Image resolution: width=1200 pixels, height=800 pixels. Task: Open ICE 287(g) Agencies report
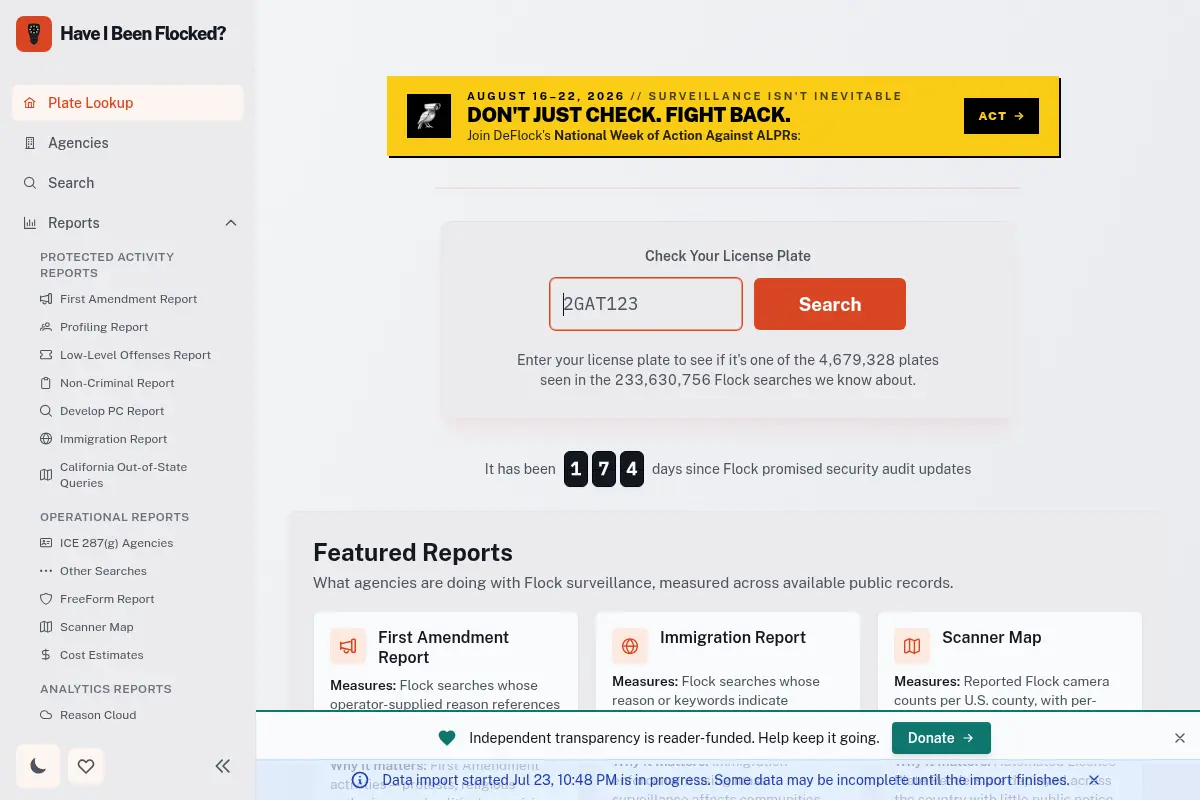coord(116,543)
